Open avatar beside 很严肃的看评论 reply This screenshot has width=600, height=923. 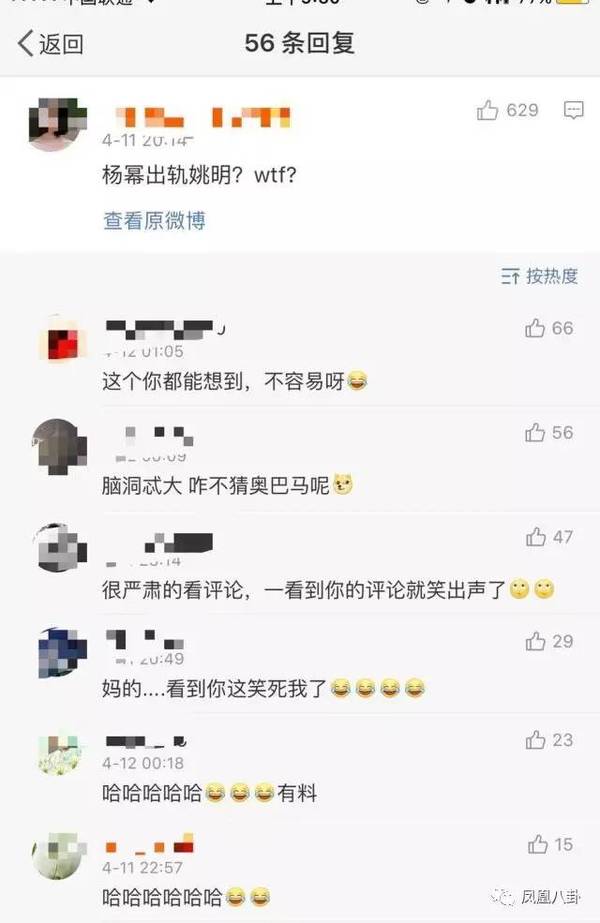coord(61,548)
